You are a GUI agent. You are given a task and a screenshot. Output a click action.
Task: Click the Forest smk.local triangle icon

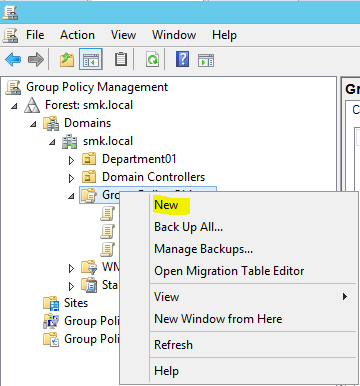[x=32, y=105]
